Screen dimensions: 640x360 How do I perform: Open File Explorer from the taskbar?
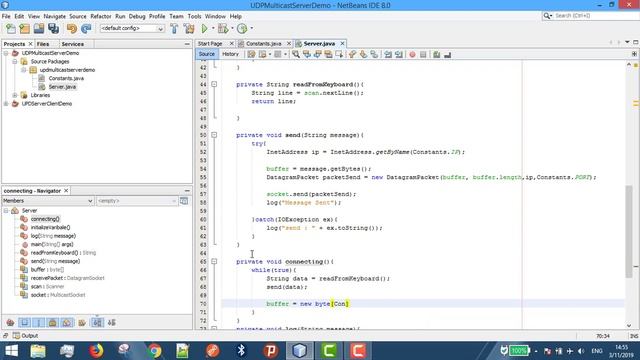tap(38, 351)
